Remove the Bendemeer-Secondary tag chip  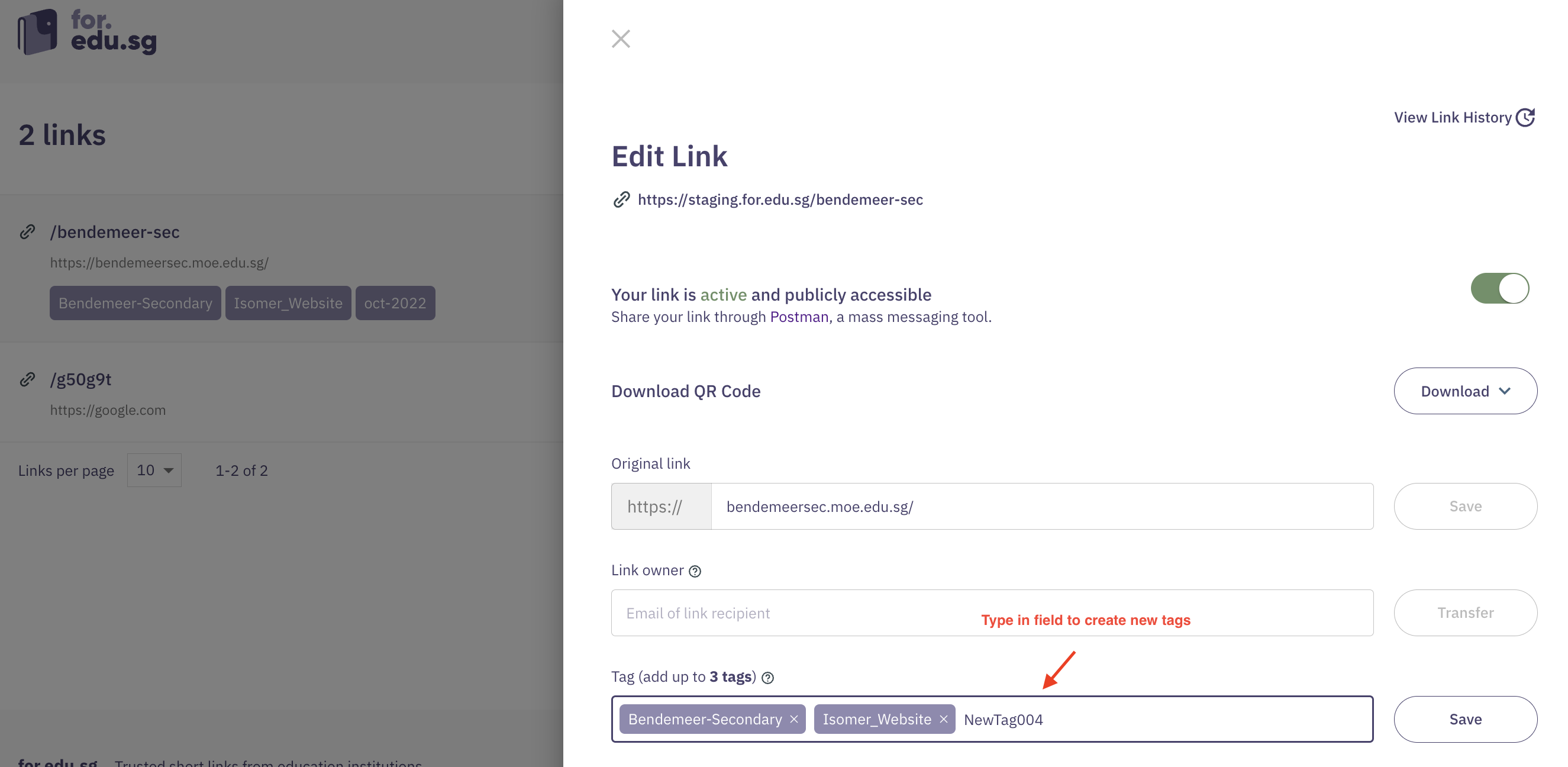point(793,719)
